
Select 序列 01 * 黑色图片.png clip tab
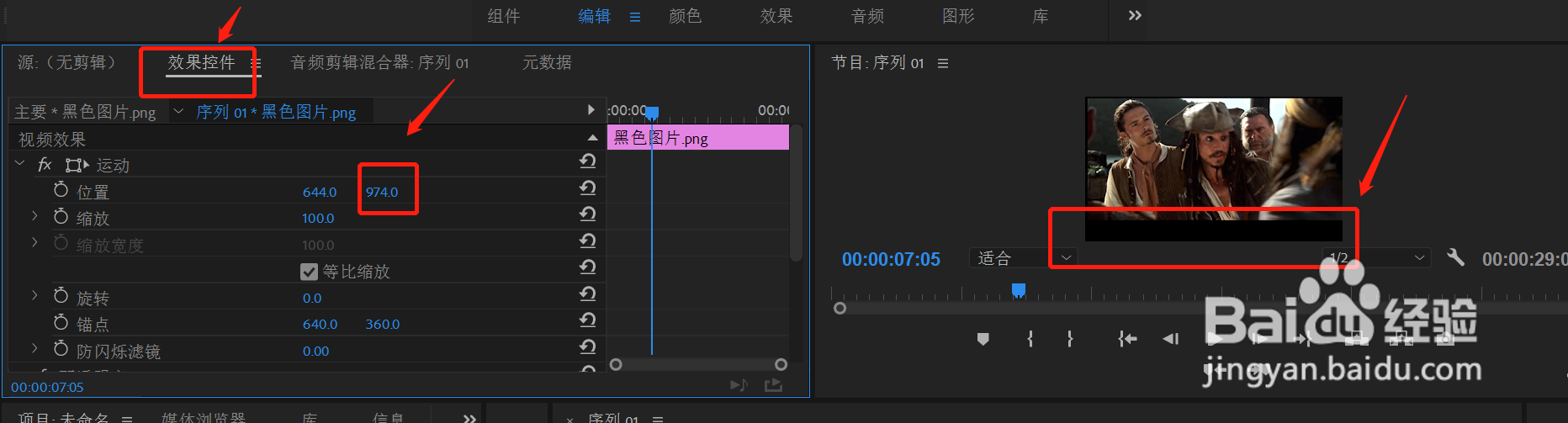[x=276, y=112]
